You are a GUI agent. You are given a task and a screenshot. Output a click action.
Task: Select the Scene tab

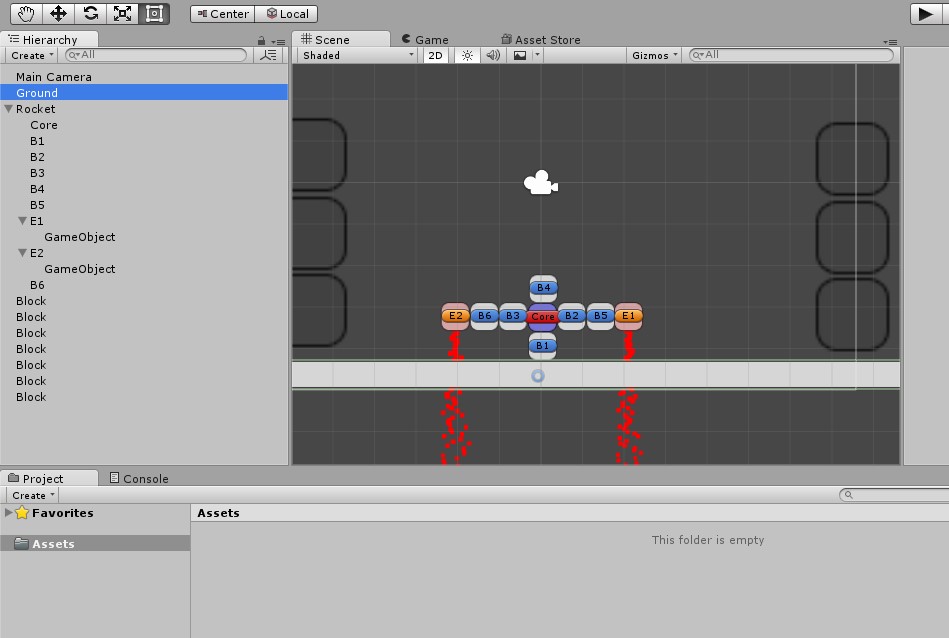tap(340, 39)
